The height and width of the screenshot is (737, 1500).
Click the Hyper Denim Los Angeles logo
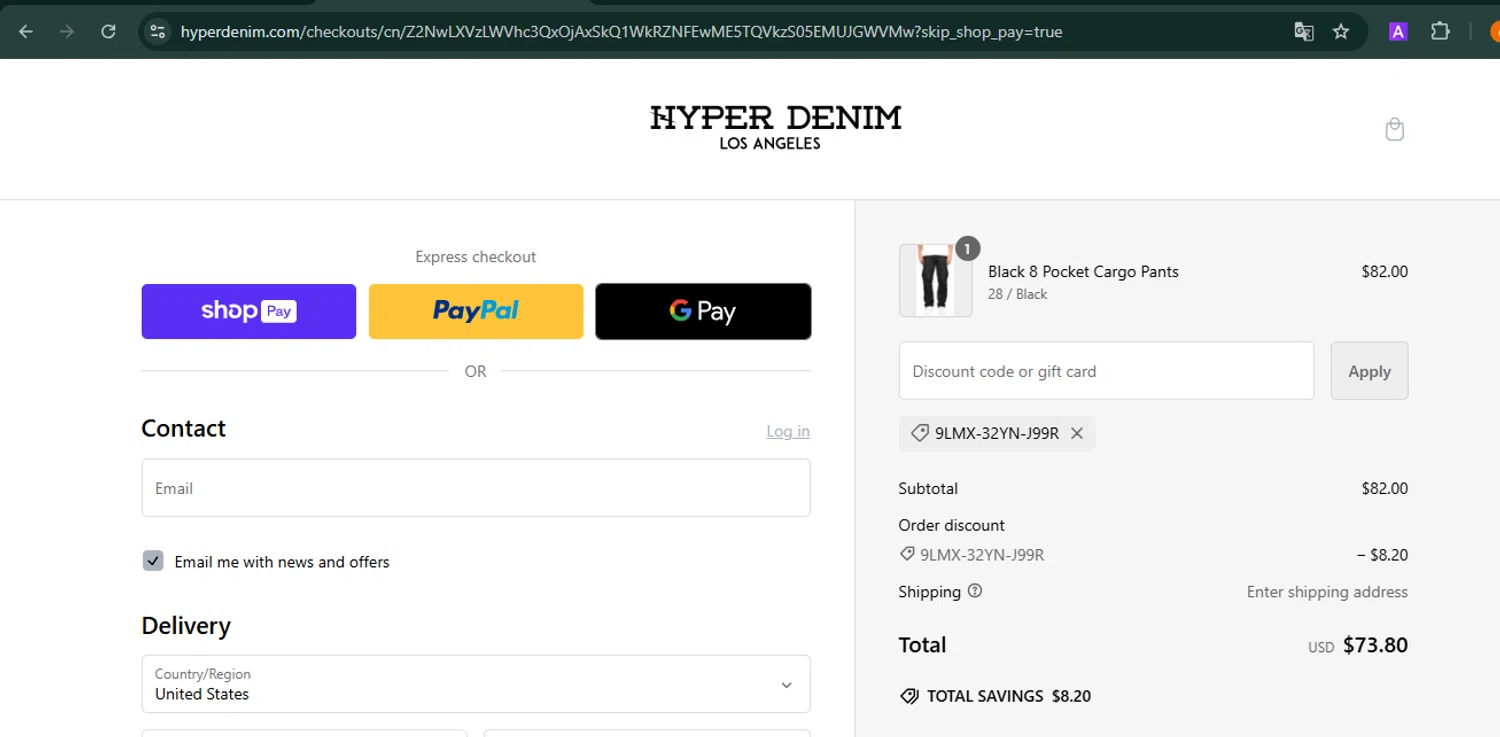pyautogui.click(x=775, y=127)
